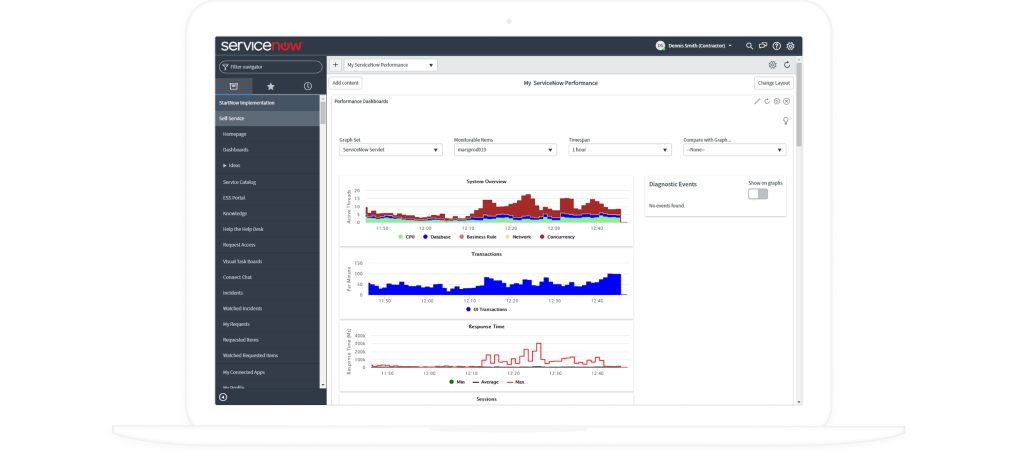Click the Dennis Smith user avatar
This screenshot has width=1018, height=450.
[660, 46]
